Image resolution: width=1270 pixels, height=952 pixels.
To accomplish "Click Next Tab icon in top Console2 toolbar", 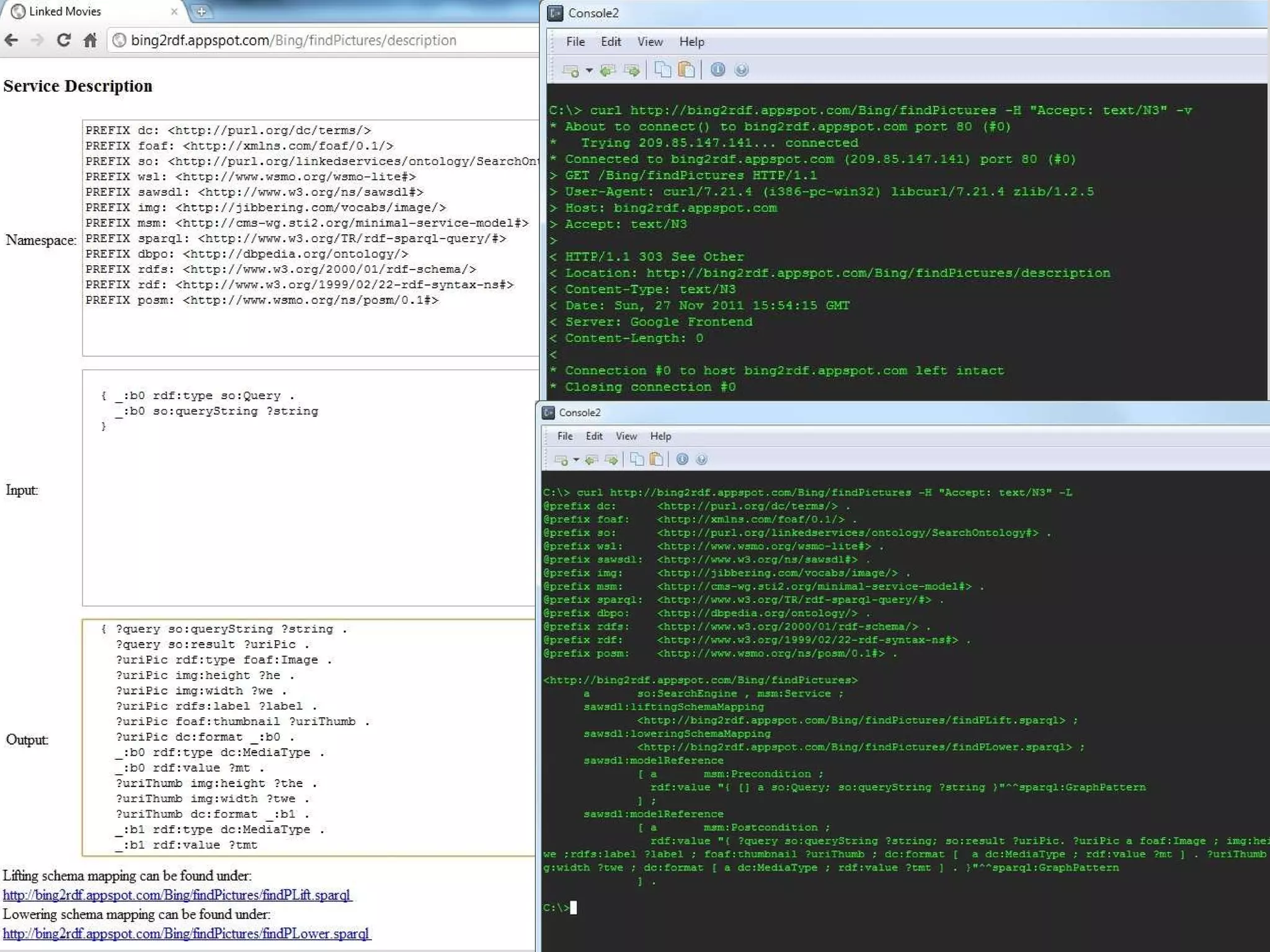I will point(631,70).
